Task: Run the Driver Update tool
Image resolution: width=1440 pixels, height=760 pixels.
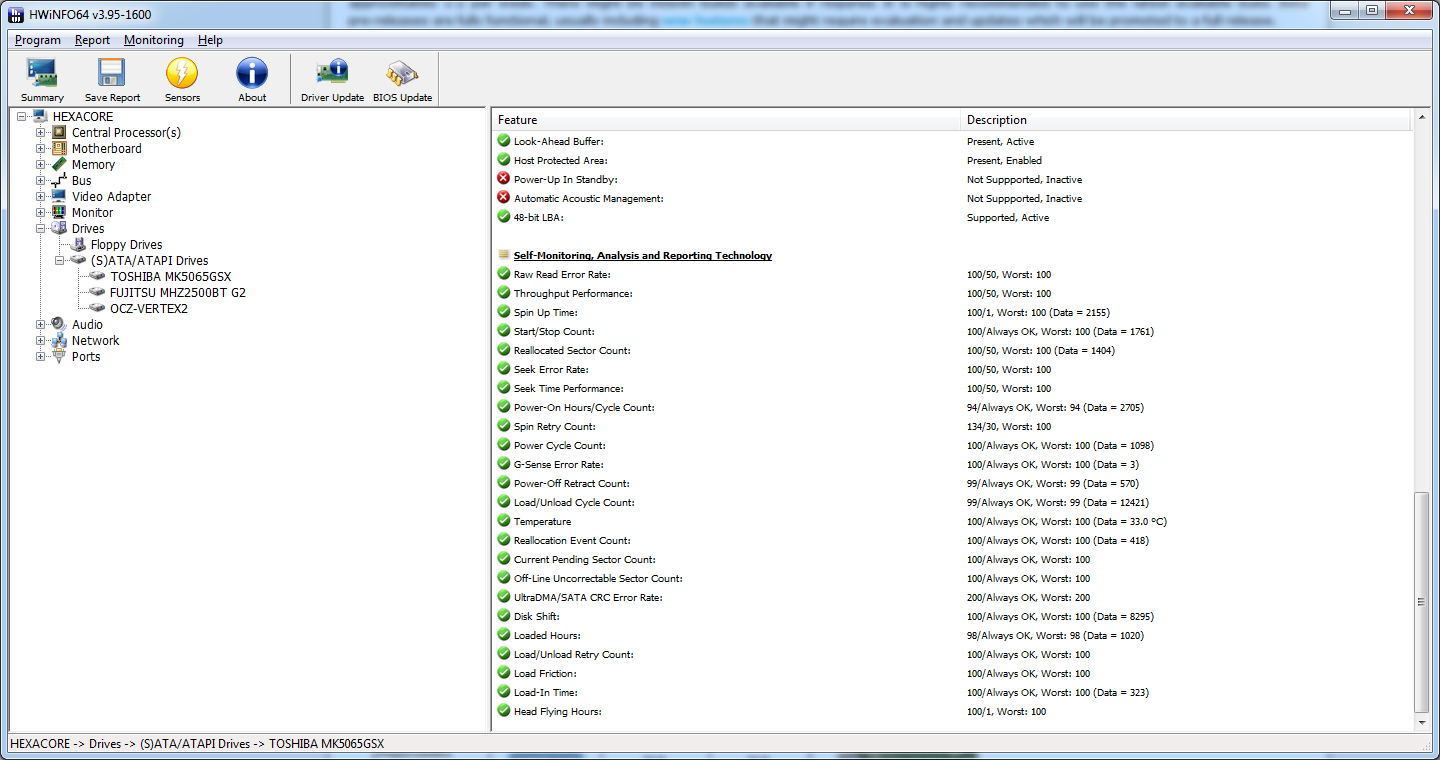Action: [332, 72]
